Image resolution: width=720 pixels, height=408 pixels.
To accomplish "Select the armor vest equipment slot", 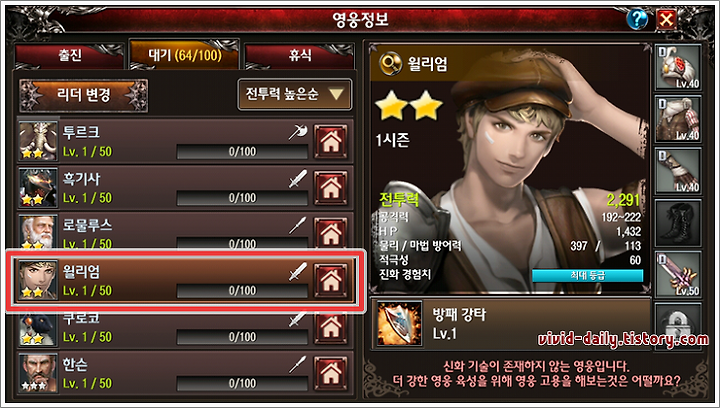I will tap(678, 119).
